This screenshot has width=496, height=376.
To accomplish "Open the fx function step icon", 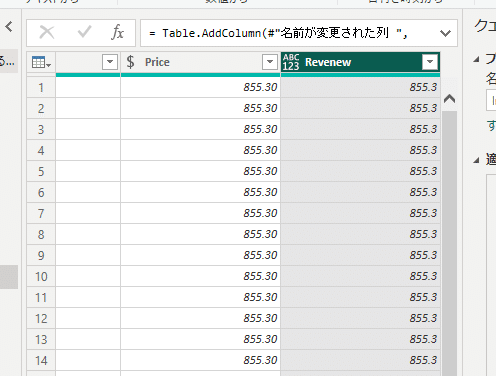I will coord(117,33).
